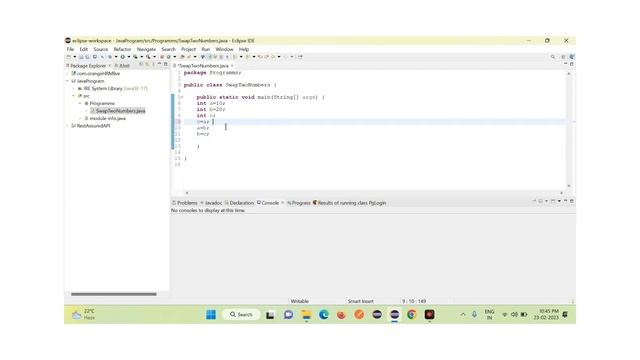Click the Open Perspective icon
The height and width of the screenshot is (360, 640).
coord(563,57)
